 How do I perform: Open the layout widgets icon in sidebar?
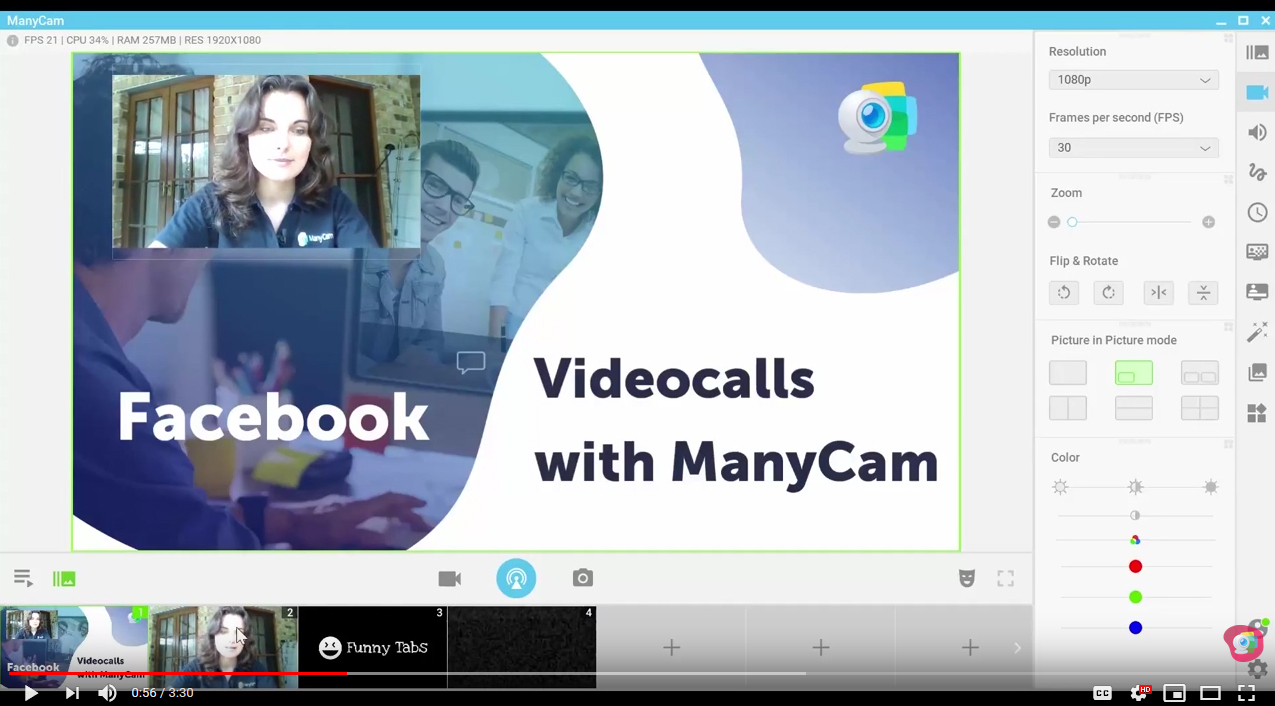pyautogui.click(x=1257, y=412)
